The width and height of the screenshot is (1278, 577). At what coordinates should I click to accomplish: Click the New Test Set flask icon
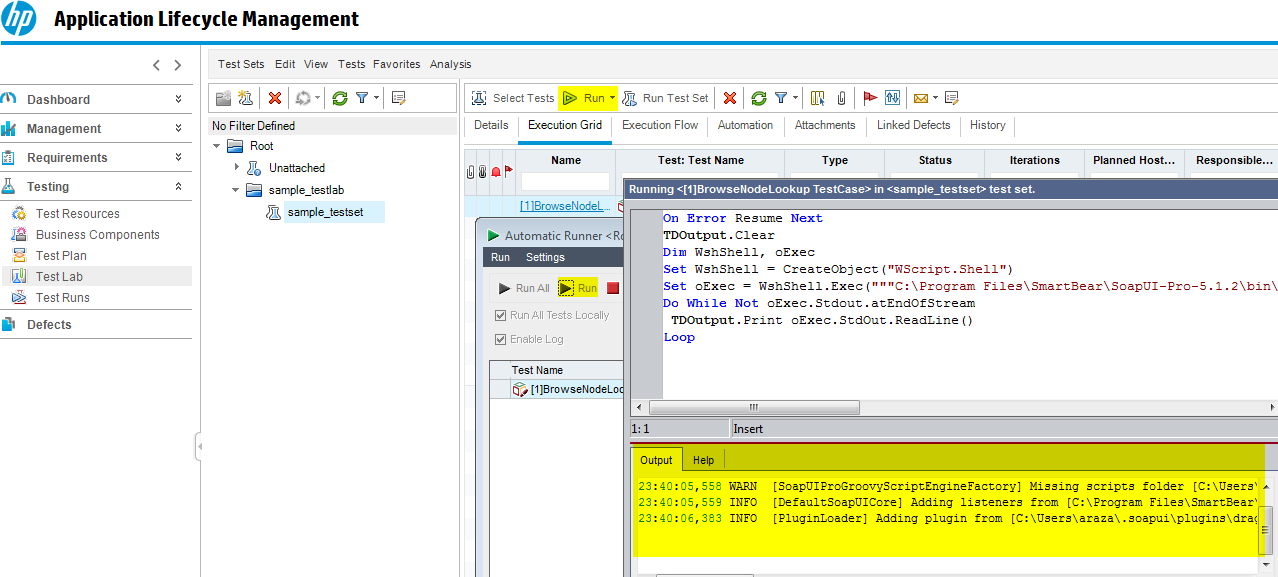pyautogui.click(x=244, y=98)
